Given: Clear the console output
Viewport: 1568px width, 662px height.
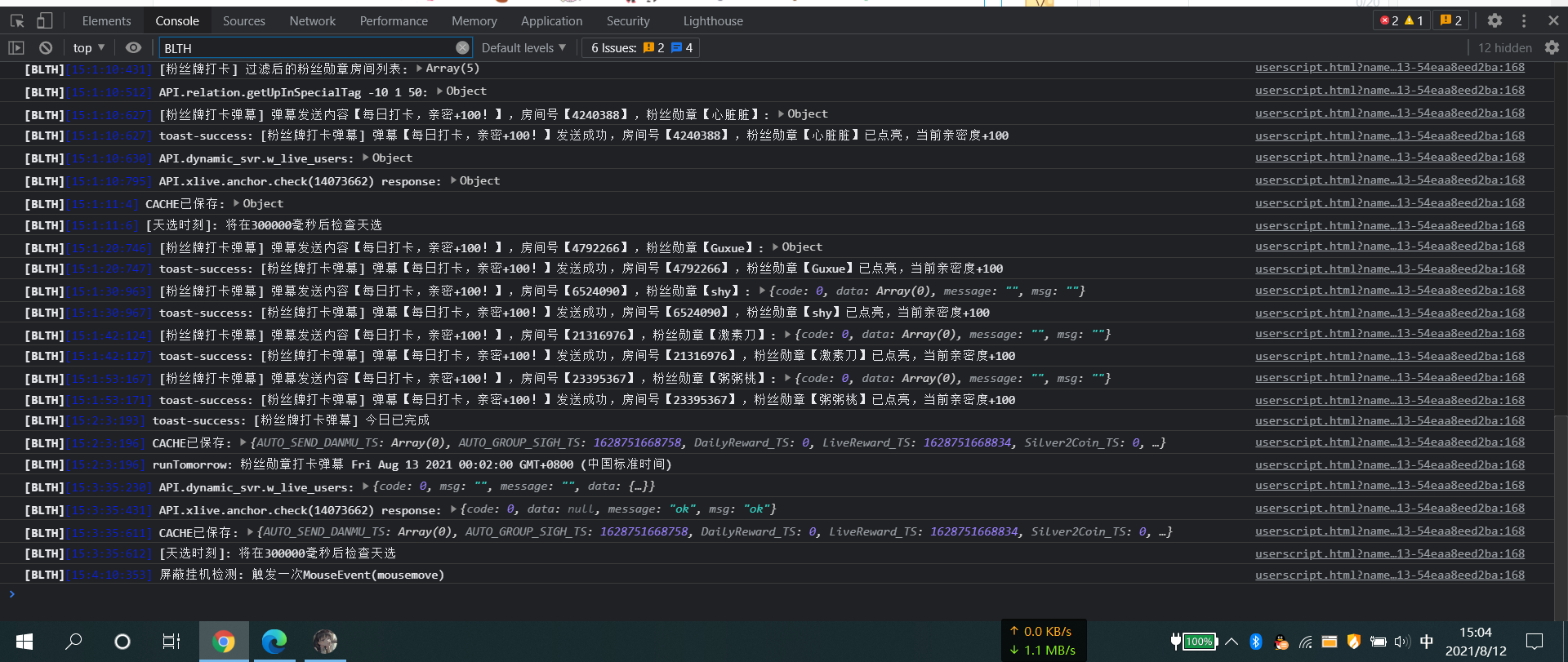Looking at the screenshot, I should [46, 48].
